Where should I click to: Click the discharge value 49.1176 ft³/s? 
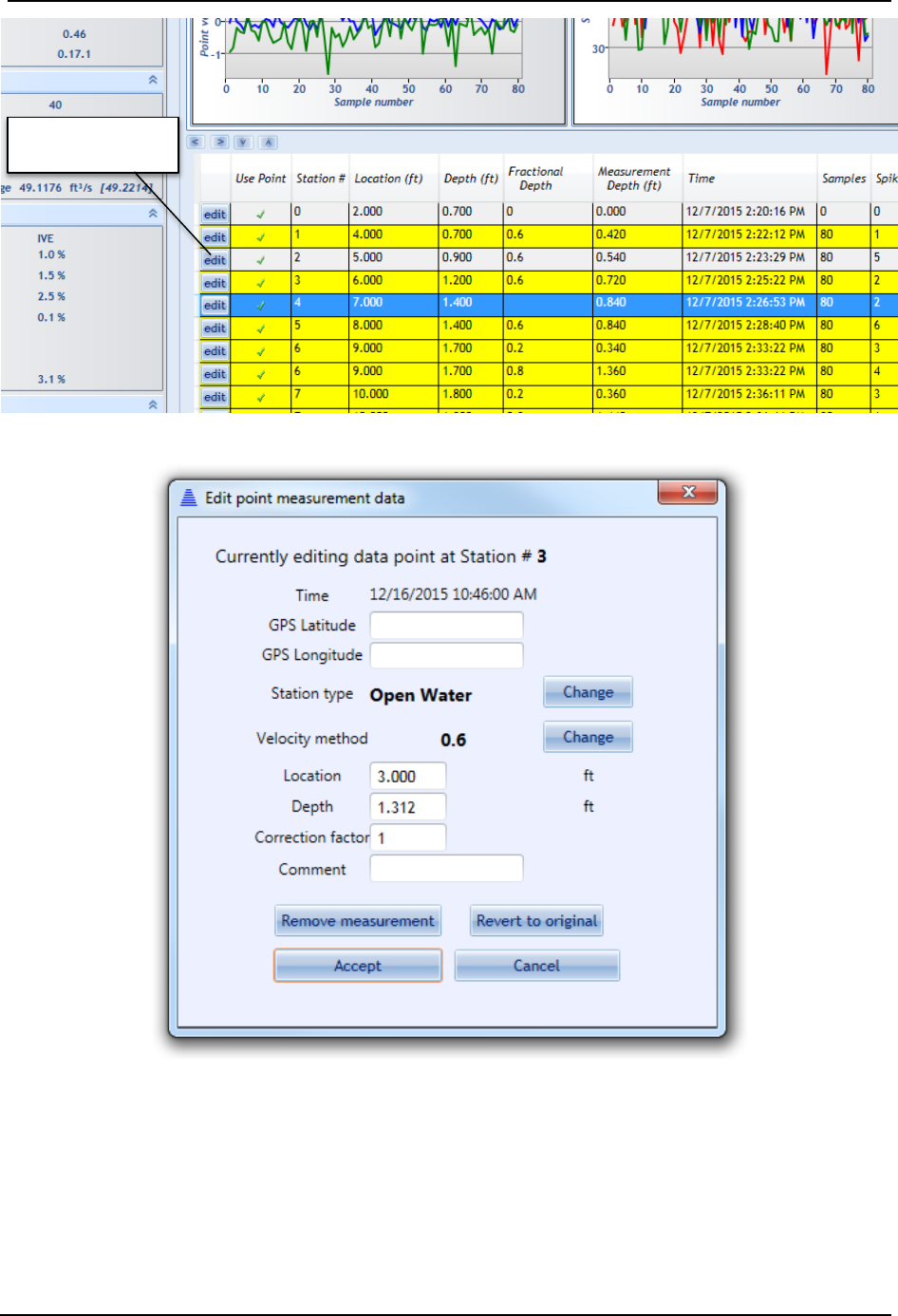[x=56, y=188]
